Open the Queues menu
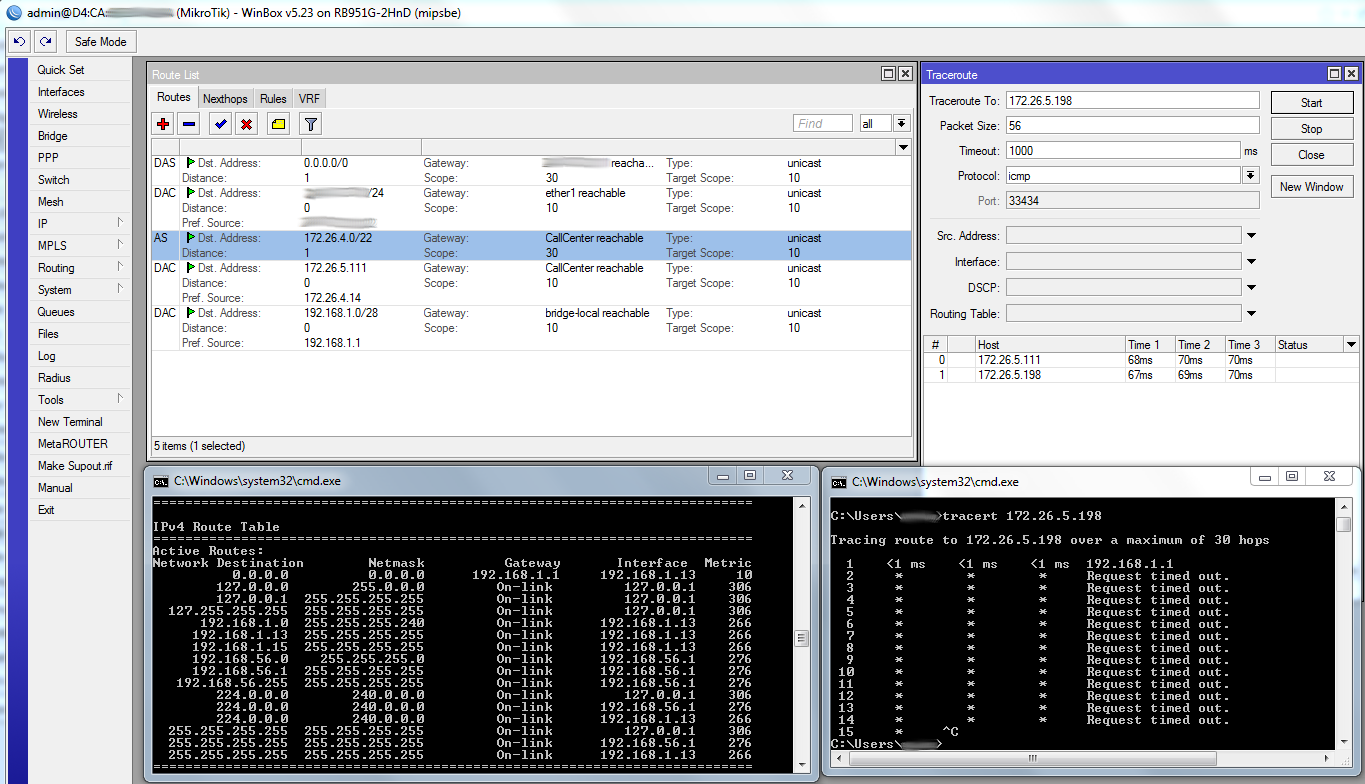This screenshot has height=784, width=1365. (82, 312)
